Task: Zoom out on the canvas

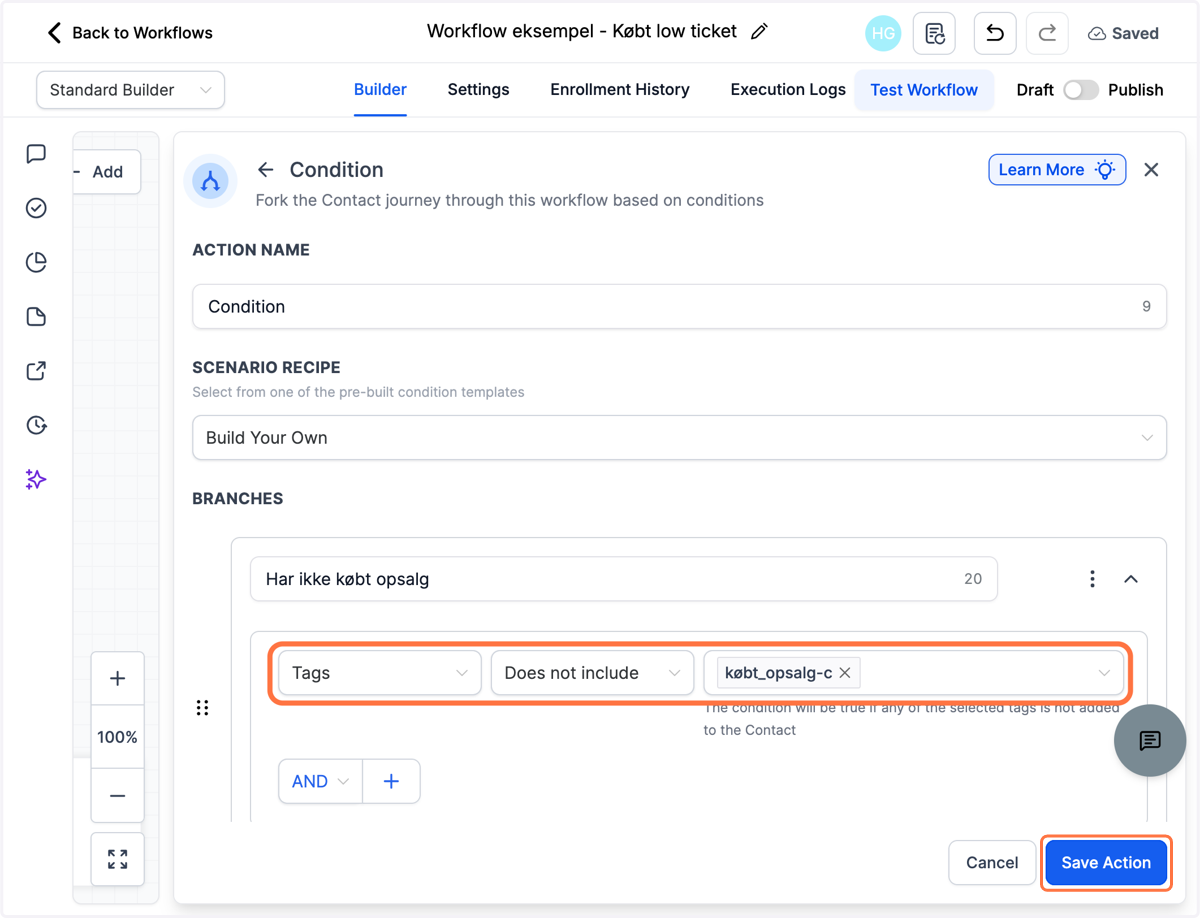Action: [117, 796]
